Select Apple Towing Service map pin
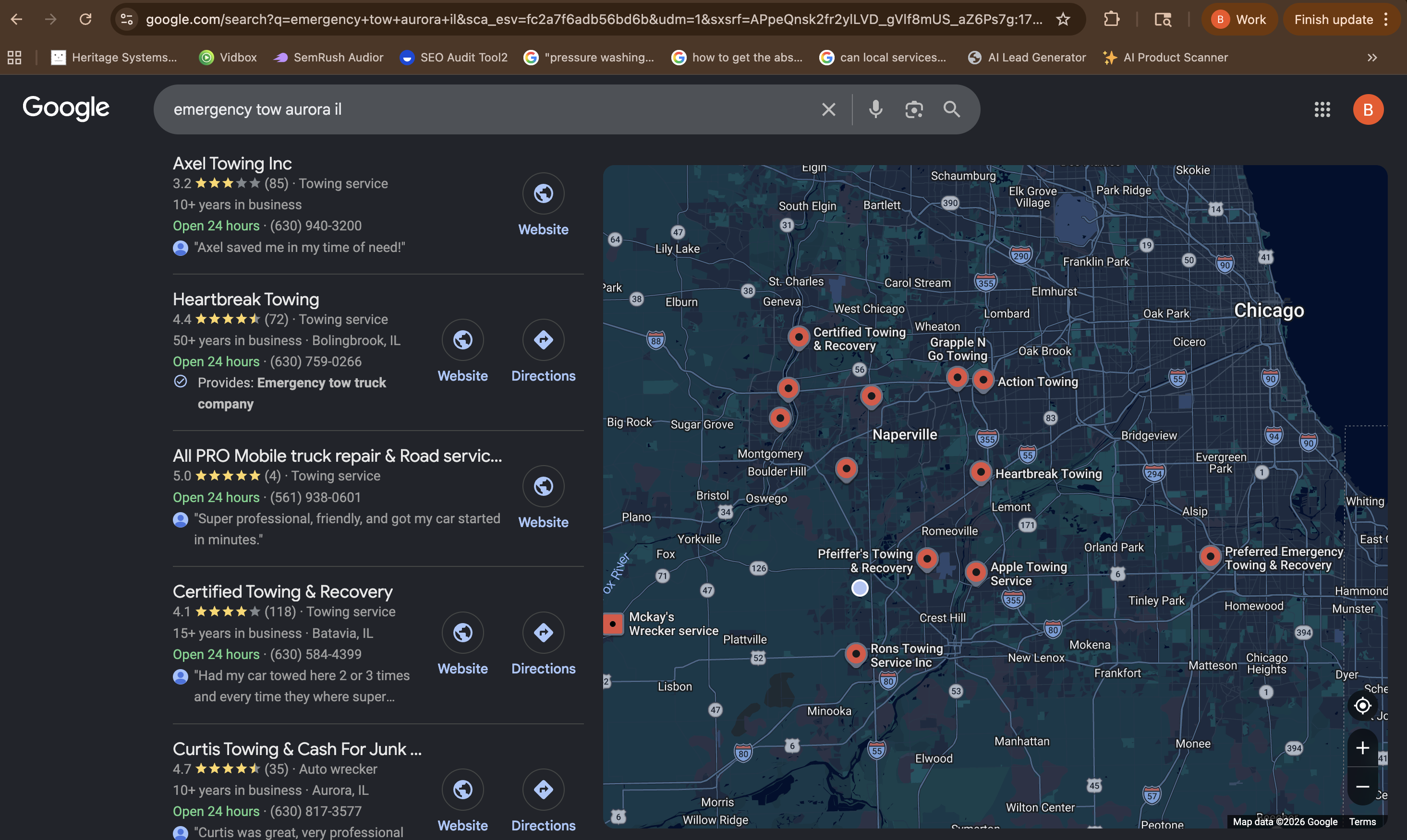 point(976,573)
